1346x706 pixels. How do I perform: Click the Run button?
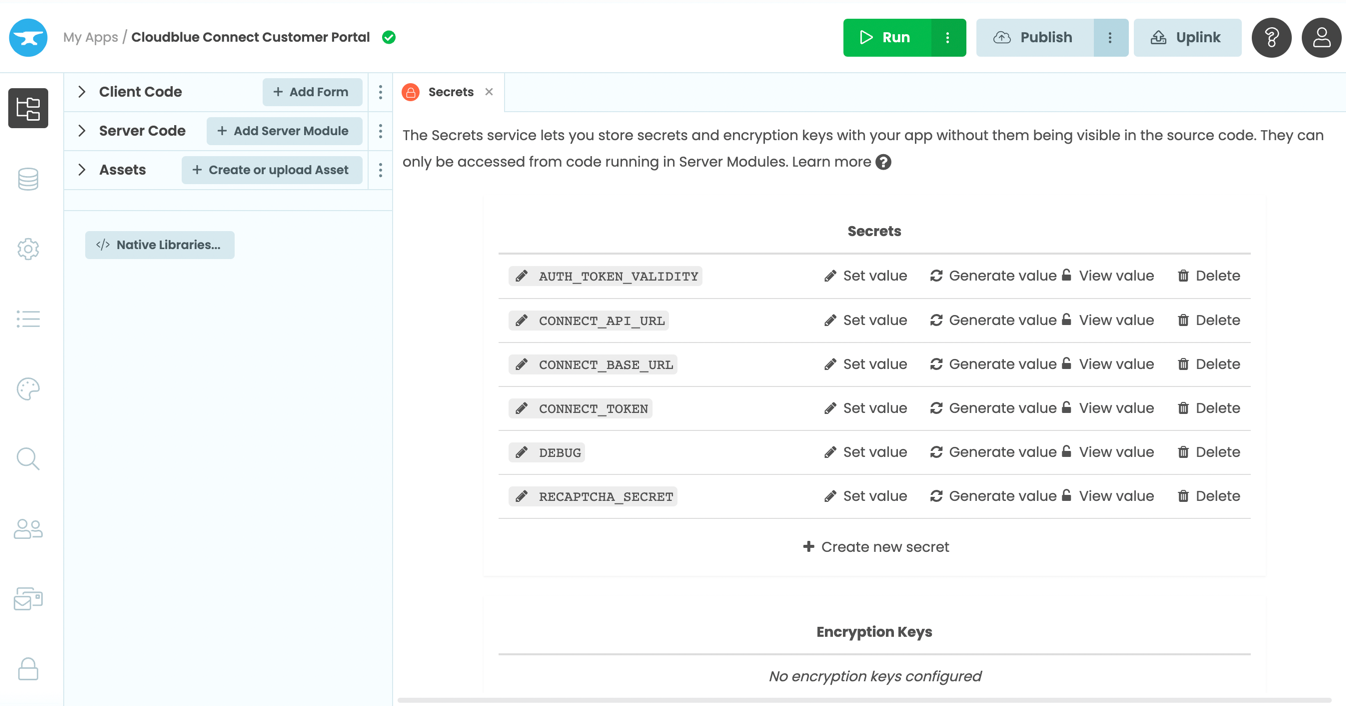click(887, 37)
